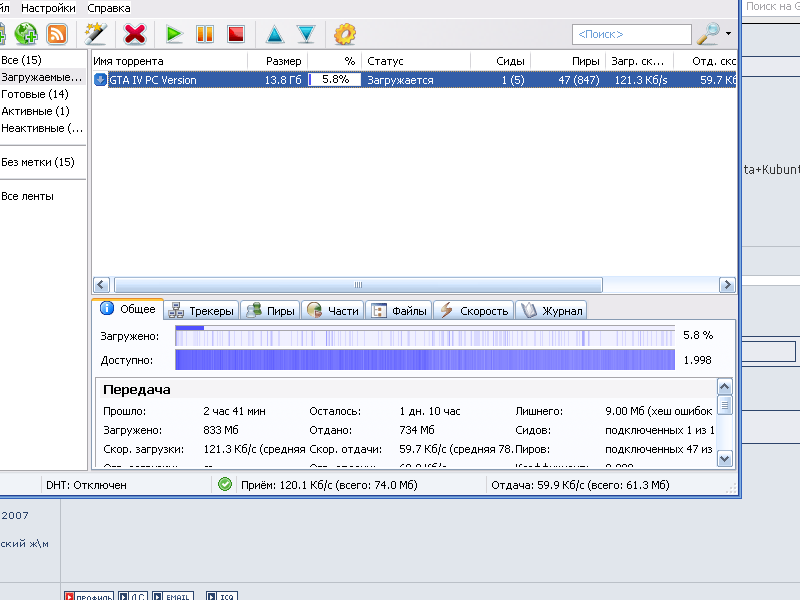Sort by the Пиры column header
800x600 pixels.
click(x=568, y=61)
